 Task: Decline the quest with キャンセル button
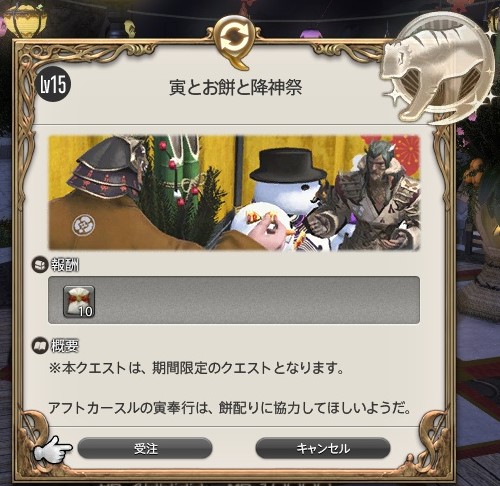(323, 449)
